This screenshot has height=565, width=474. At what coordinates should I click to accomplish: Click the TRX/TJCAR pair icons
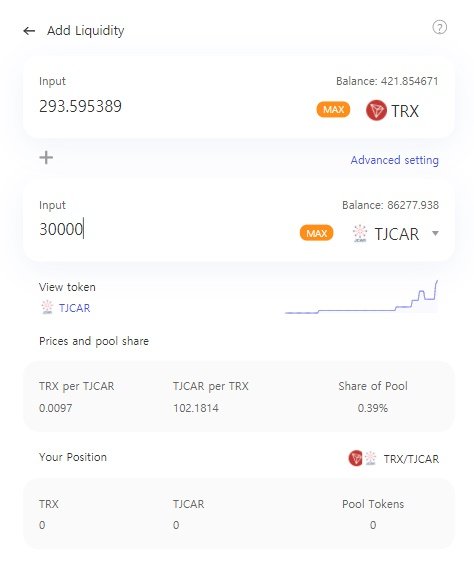pos(362,458)
